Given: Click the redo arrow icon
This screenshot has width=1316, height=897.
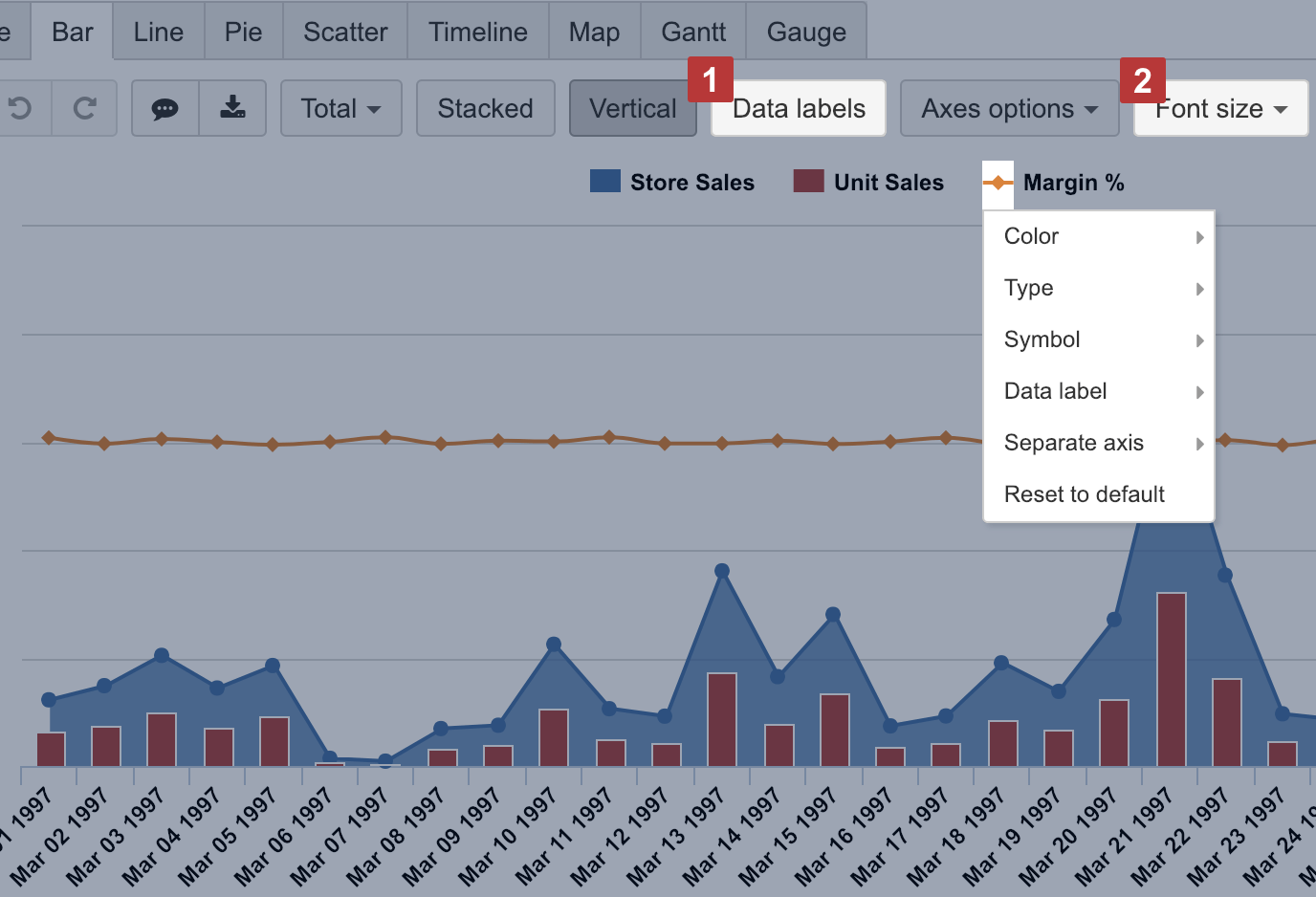Looking at the screenshot, I should [84, 108].
